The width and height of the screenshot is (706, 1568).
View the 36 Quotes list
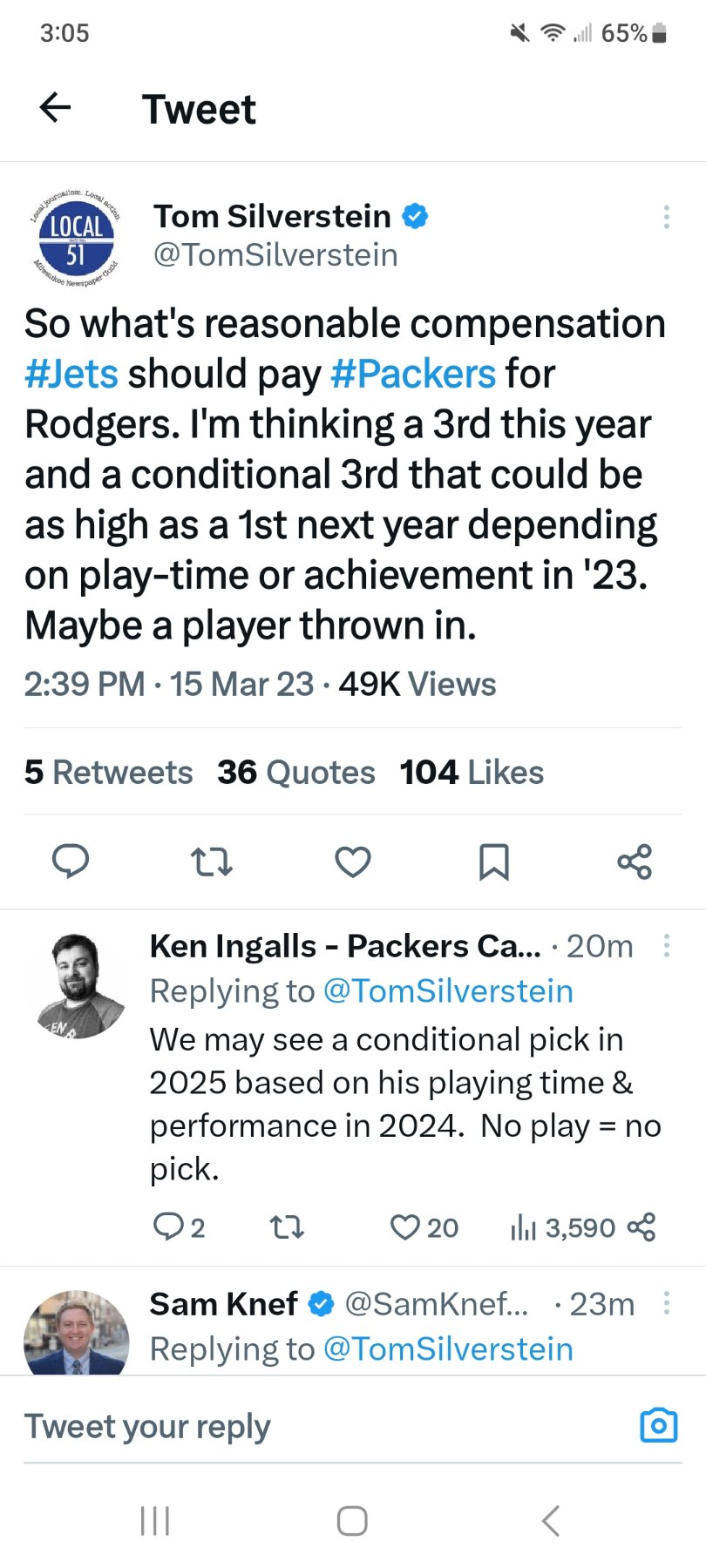tap(296, 773)
